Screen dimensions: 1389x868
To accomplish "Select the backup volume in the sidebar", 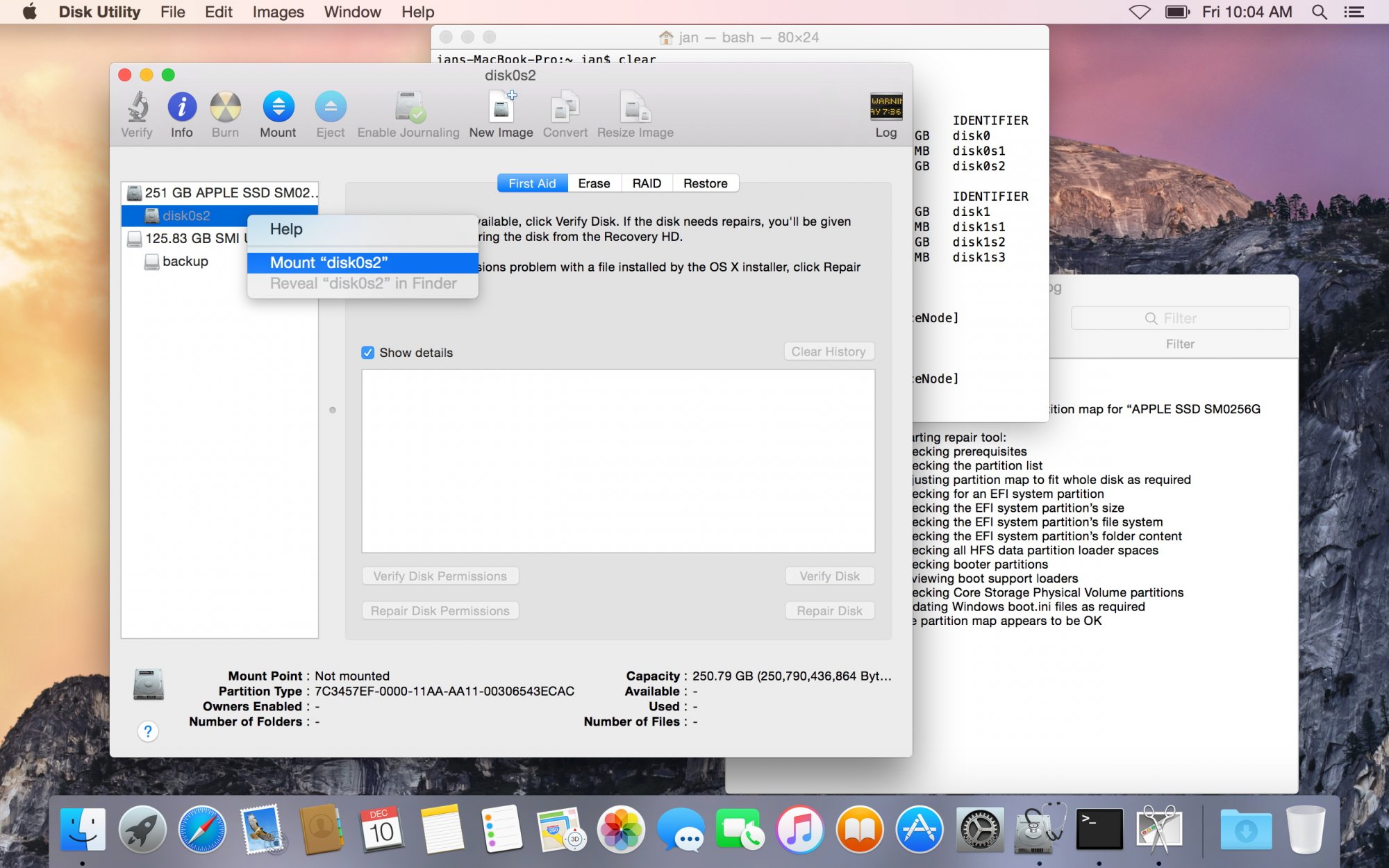I will (x=185, y=262).
